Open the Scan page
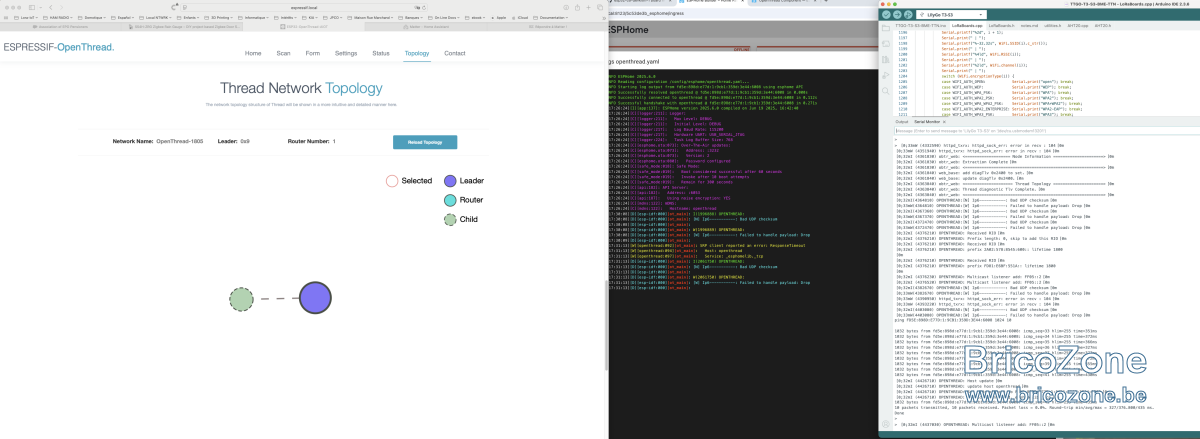Image resolution: width=1200 pixels, height=439 pixels. click(x=283, y=53)
